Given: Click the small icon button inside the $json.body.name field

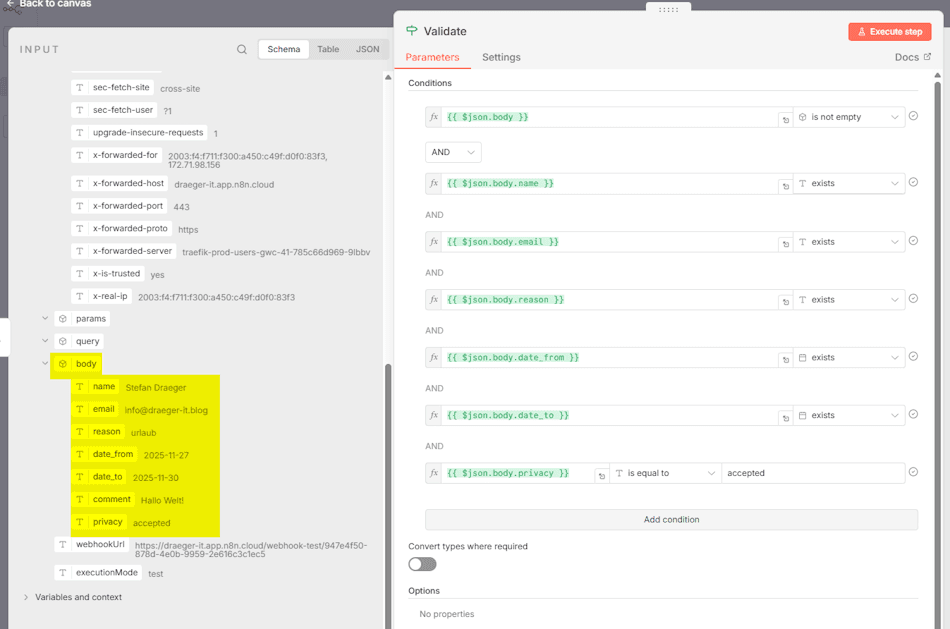Looking at the screenshot, I should tap(785, 185).
